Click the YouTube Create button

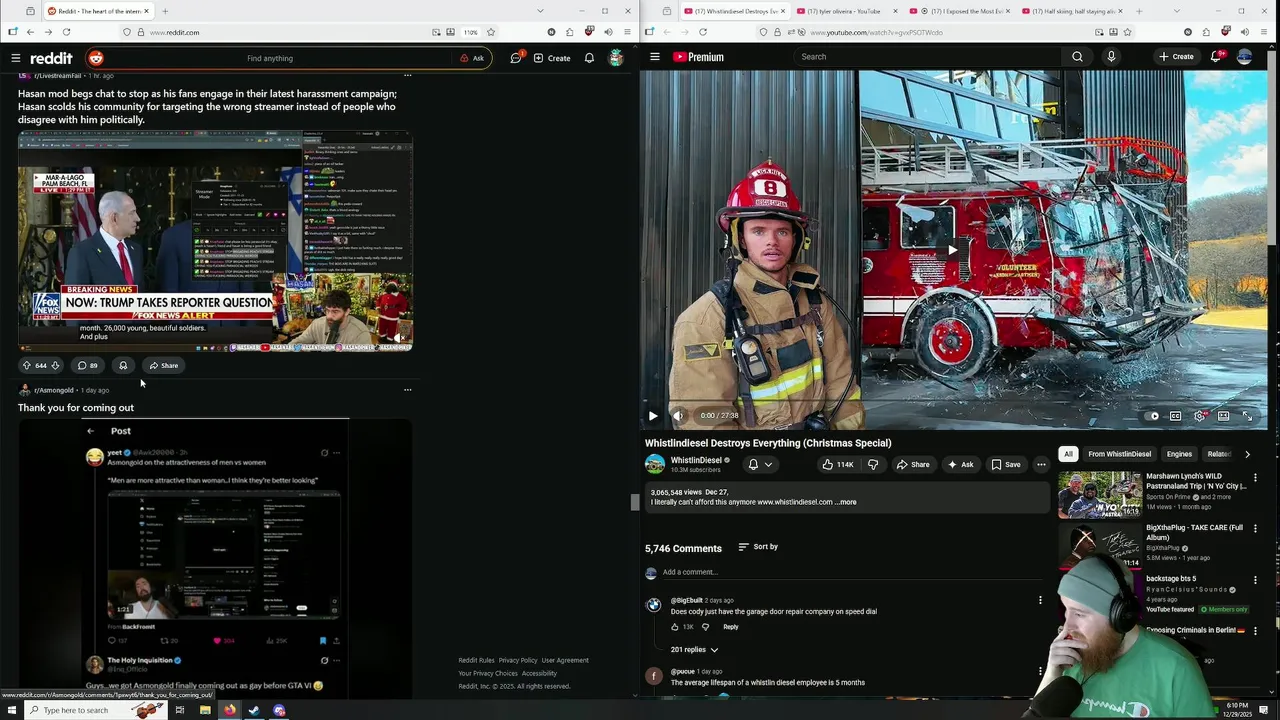pyautogui.click(x=1176, y=57)
